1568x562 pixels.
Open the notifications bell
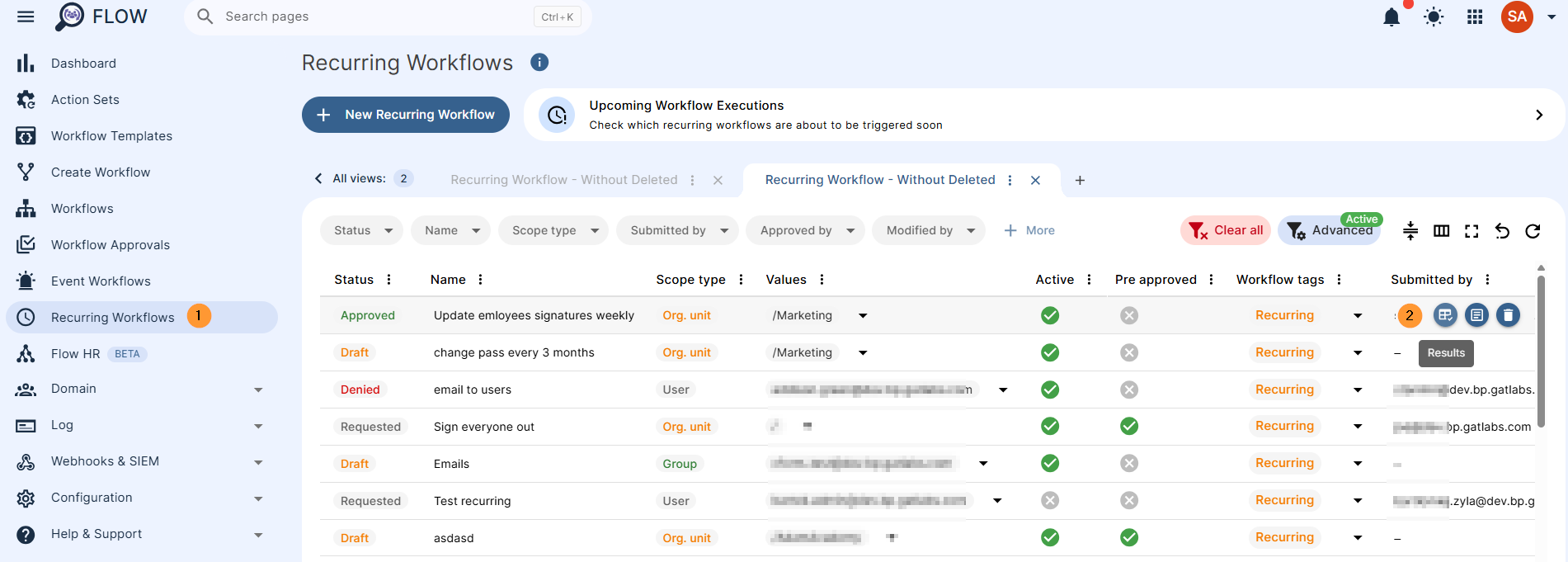pos(1391,17)
